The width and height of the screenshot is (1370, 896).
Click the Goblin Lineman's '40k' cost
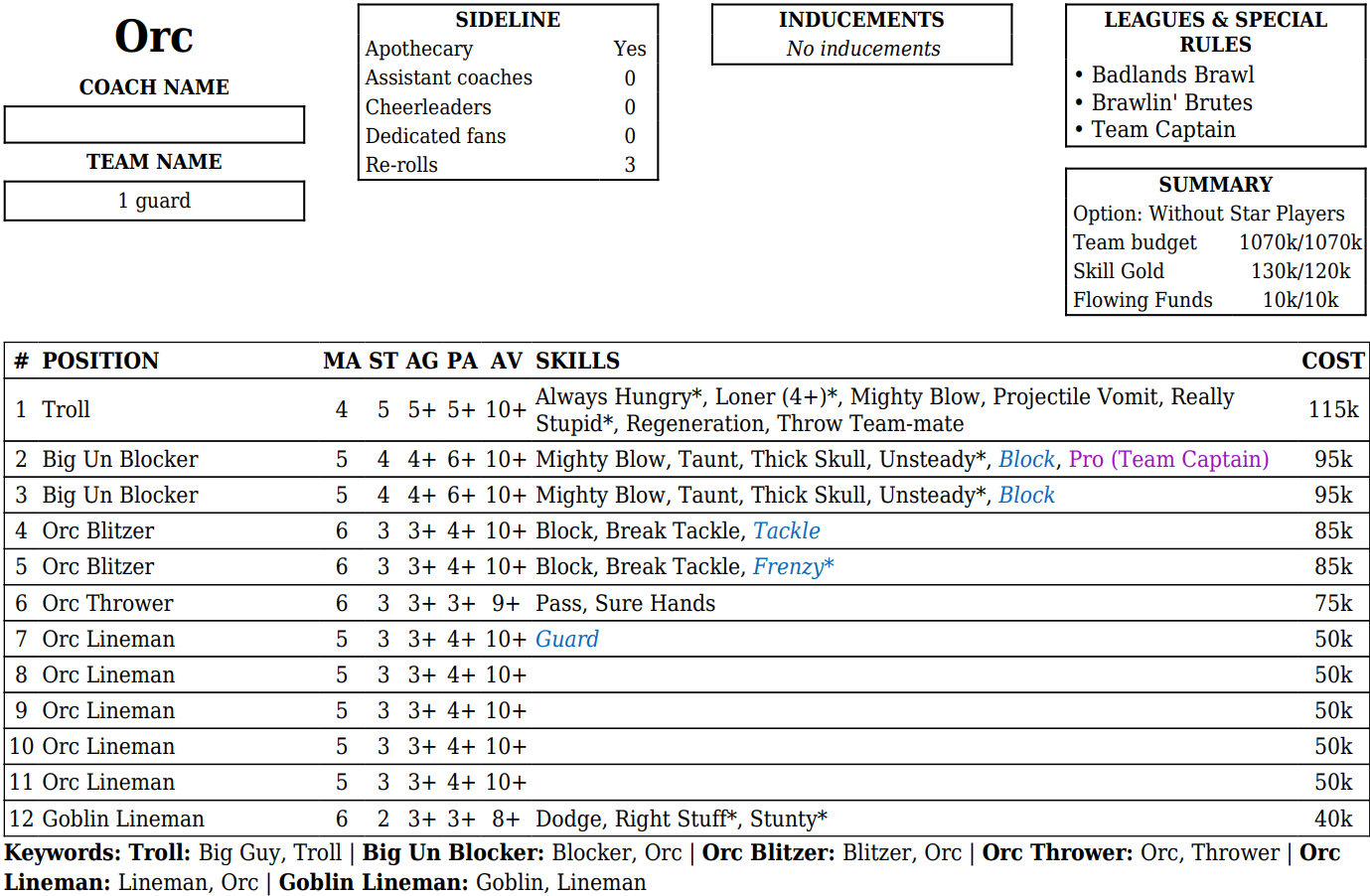coord(1333,819)
